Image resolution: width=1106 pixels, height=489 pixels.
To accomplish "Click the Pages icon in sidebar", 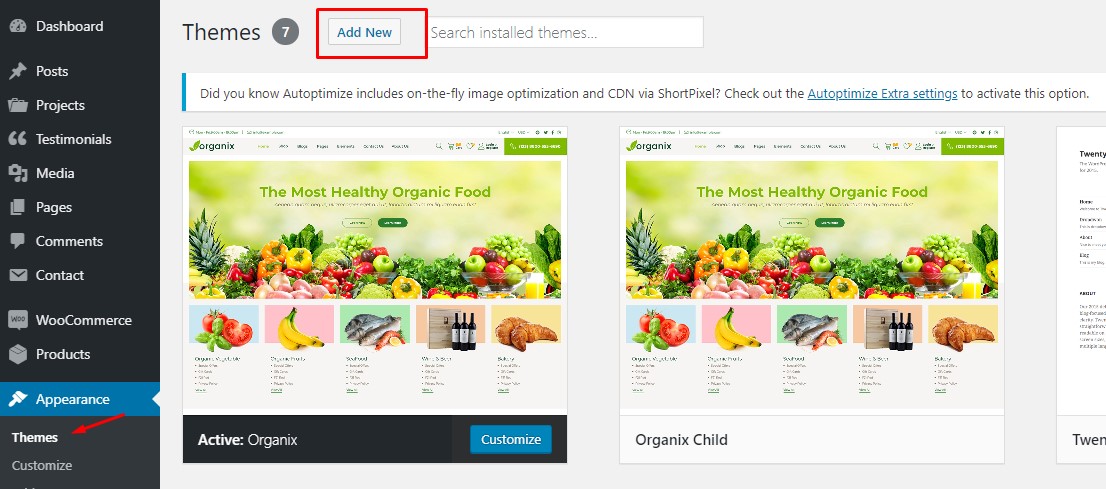I will tap(18, 207).
